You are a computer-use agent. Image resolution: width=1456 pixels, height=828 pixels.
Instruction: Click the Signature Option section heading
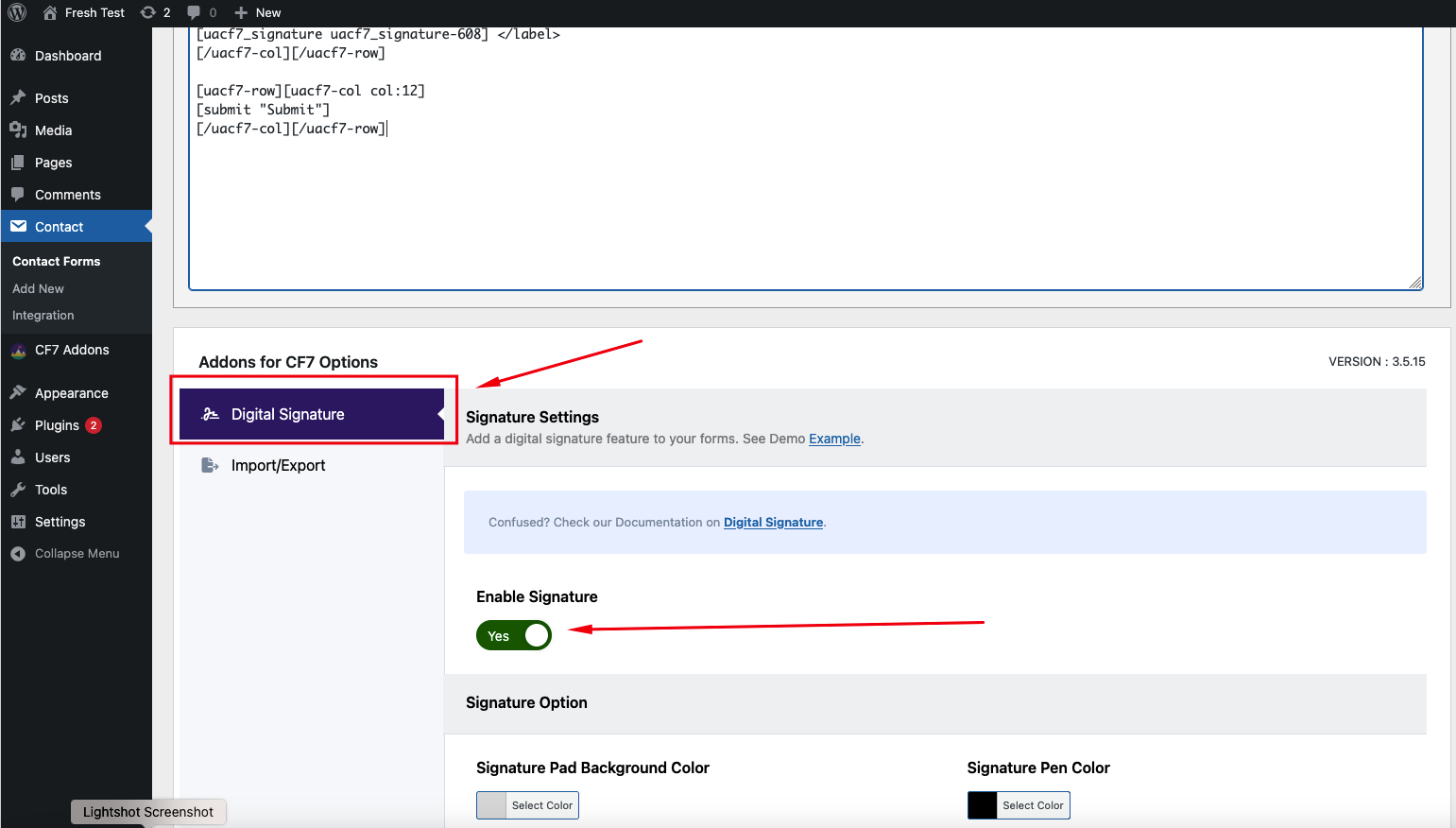click(526, 702)
